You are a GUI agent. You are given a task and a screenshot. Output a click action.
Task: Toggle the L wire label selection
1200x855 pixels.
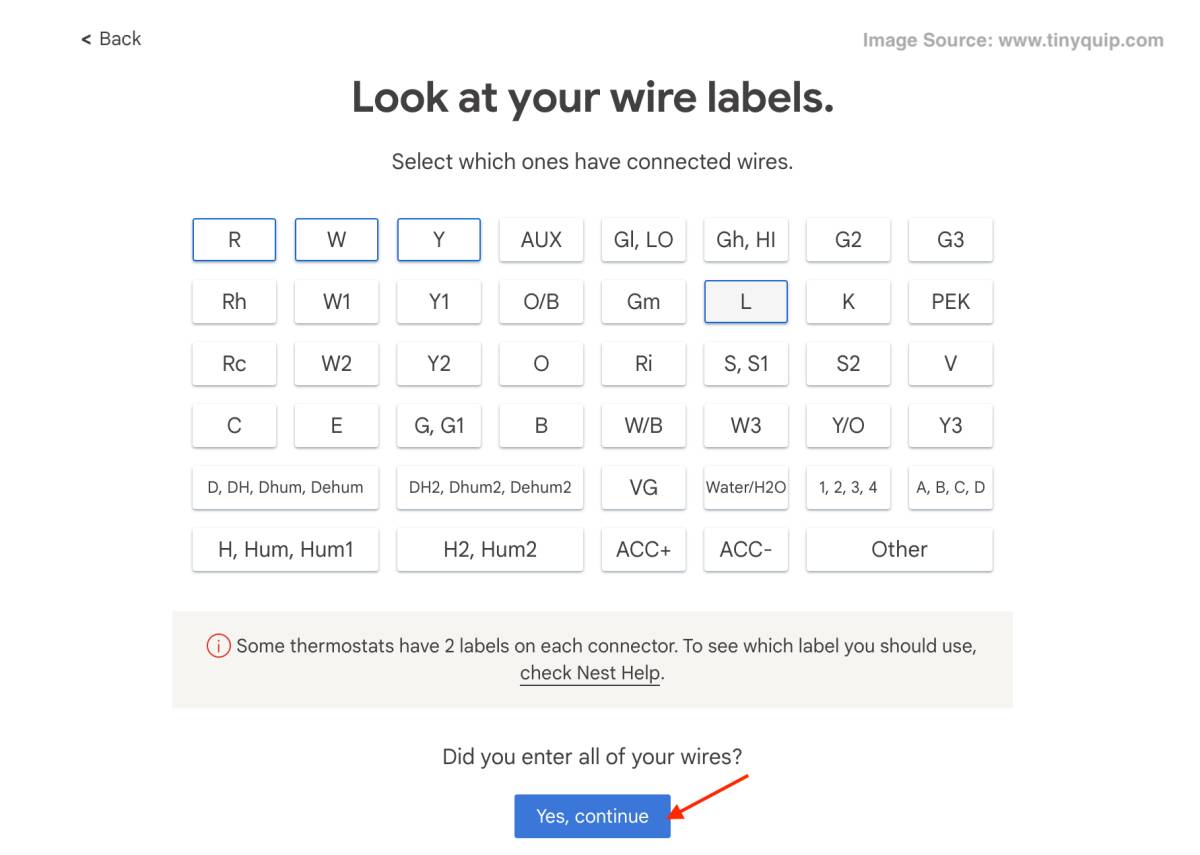click(x=745, y=301)
